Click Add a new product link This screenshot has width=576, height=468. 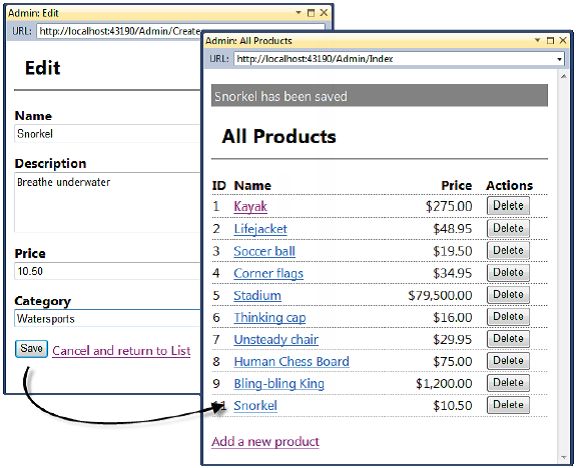coord(265,442)
